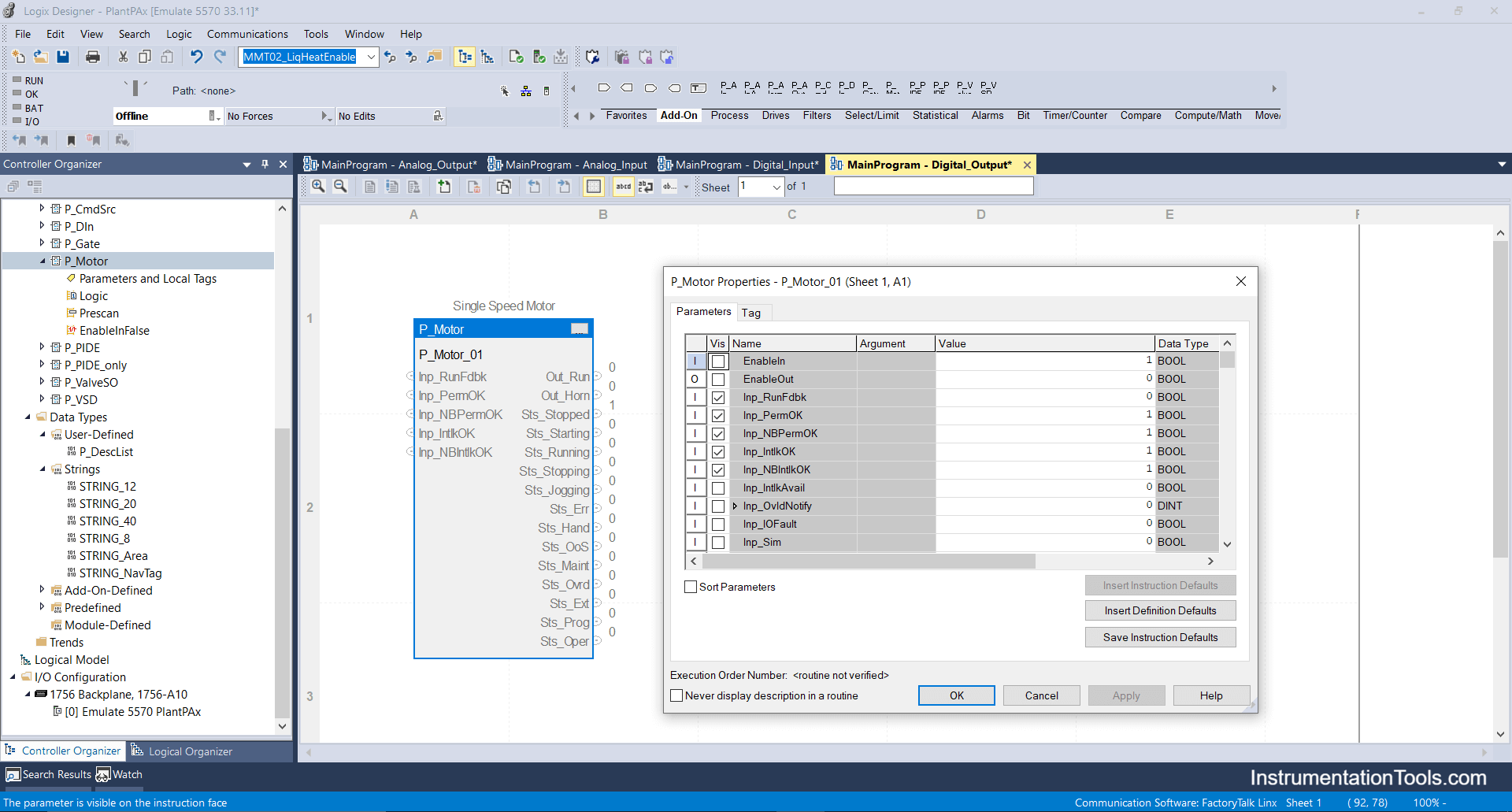Click the Verify Routine icon
This screenshot has width=1512, height=812.
[x=516, y=57]
